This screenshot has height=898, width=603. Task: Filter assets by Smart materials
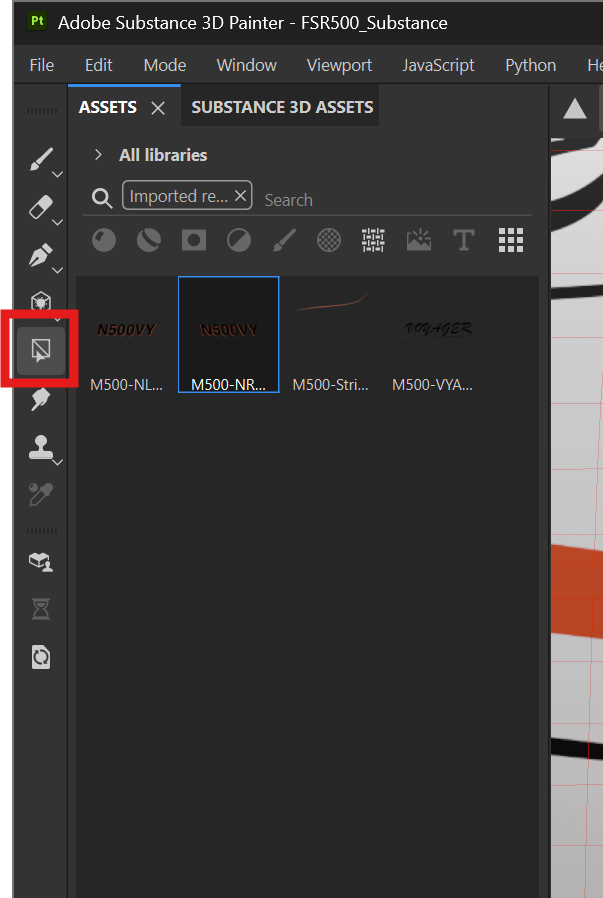pos(149,240)
